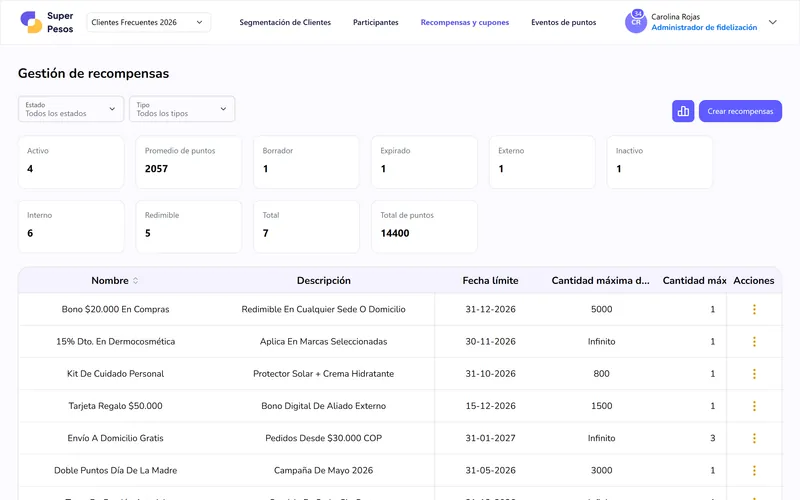800x500 pixels.
Task: Select the Redimible summary card
Action: click(x=189, y=227)
